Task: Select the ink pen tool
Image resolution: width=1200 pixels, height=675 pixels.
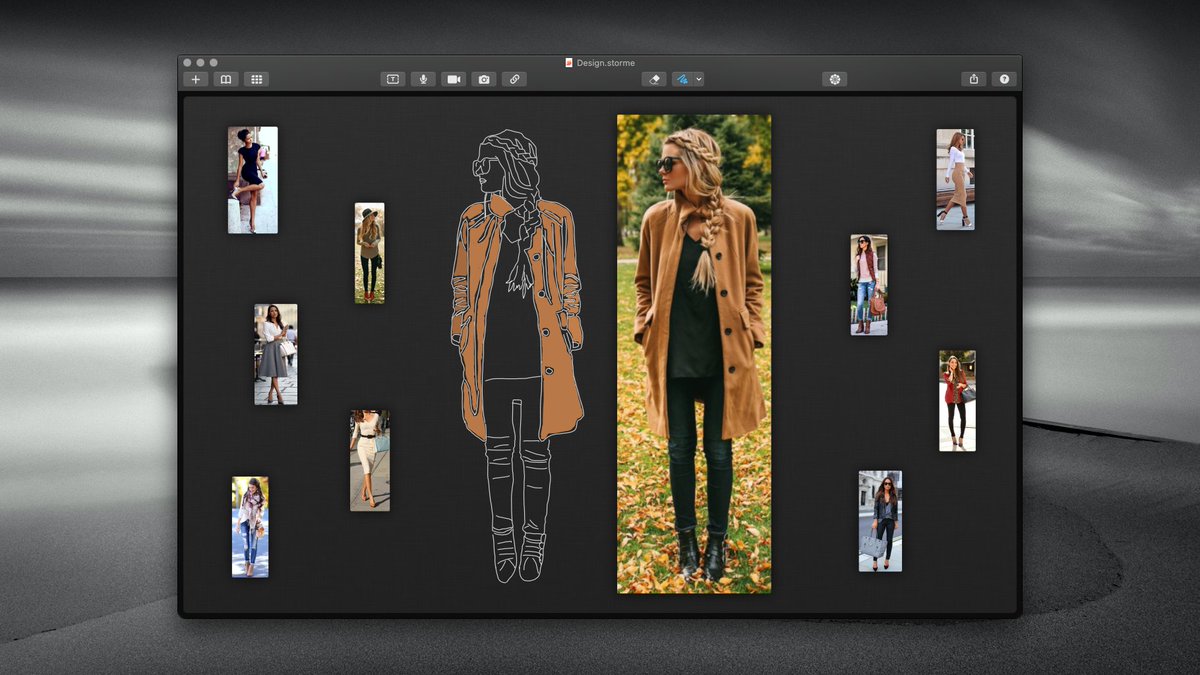Action: (684, 78)
